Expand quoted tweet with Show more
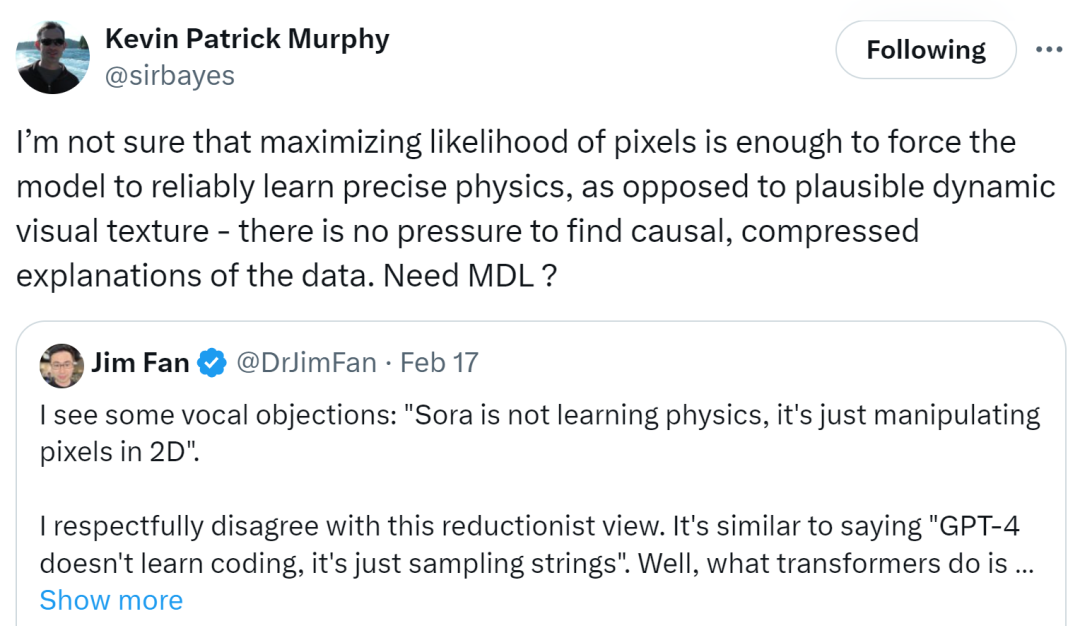 pyautogui.click(x=112, y=601)
